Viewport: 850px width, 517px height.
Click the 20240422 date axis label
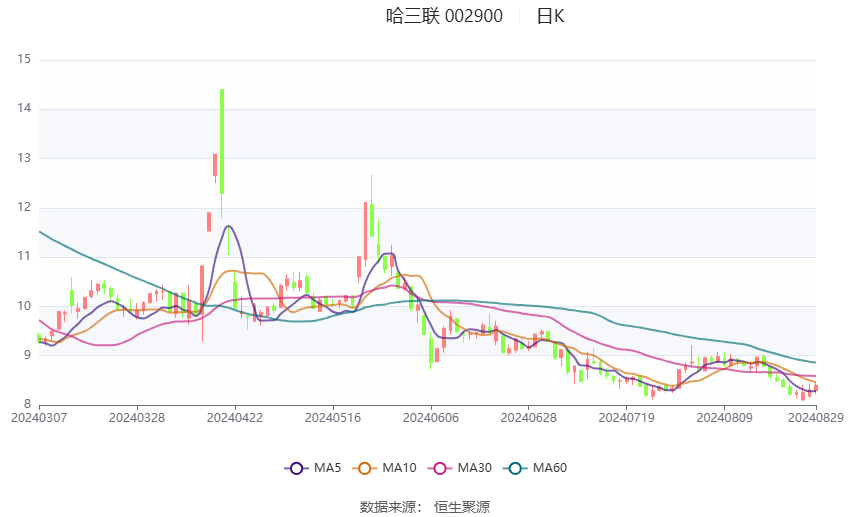[x=235, y=418]
